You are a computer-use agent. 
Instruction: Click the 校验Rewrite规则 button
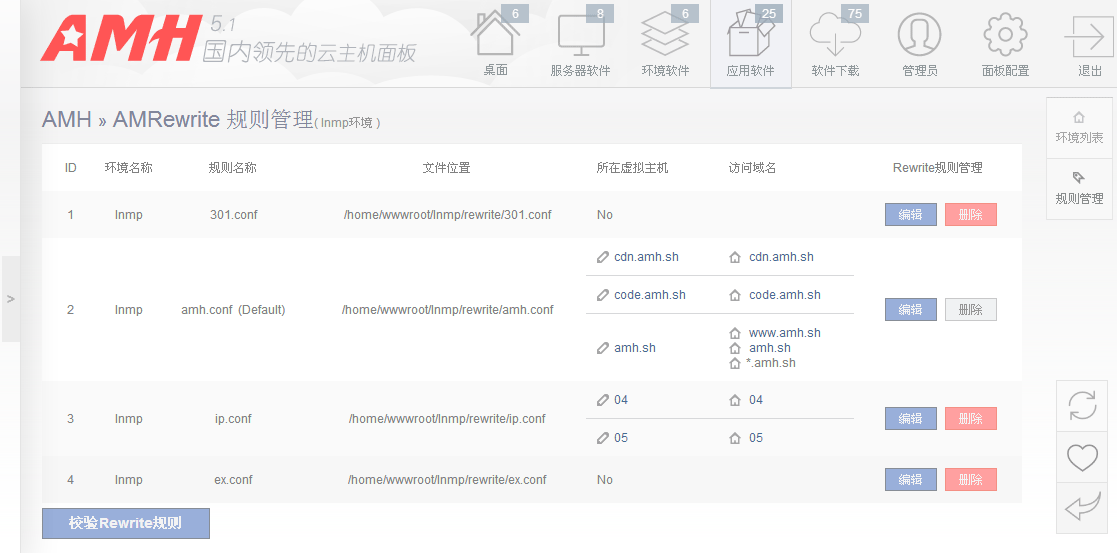[x=126, y=523]
